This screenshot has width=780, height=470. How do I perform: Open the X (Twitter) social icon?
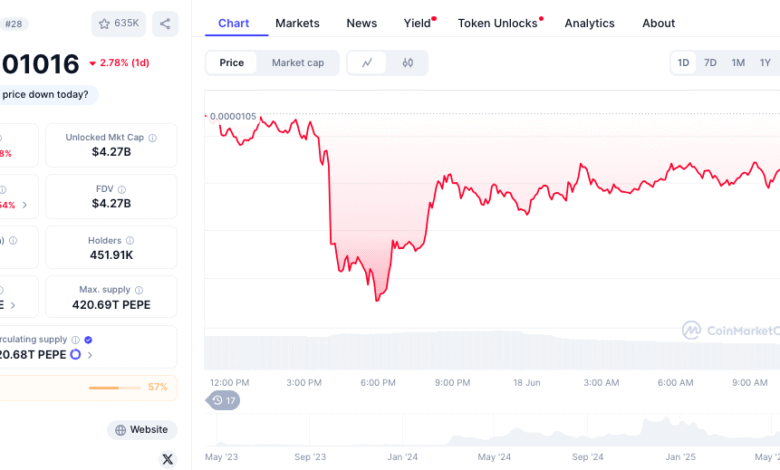[x=168, y=459]
